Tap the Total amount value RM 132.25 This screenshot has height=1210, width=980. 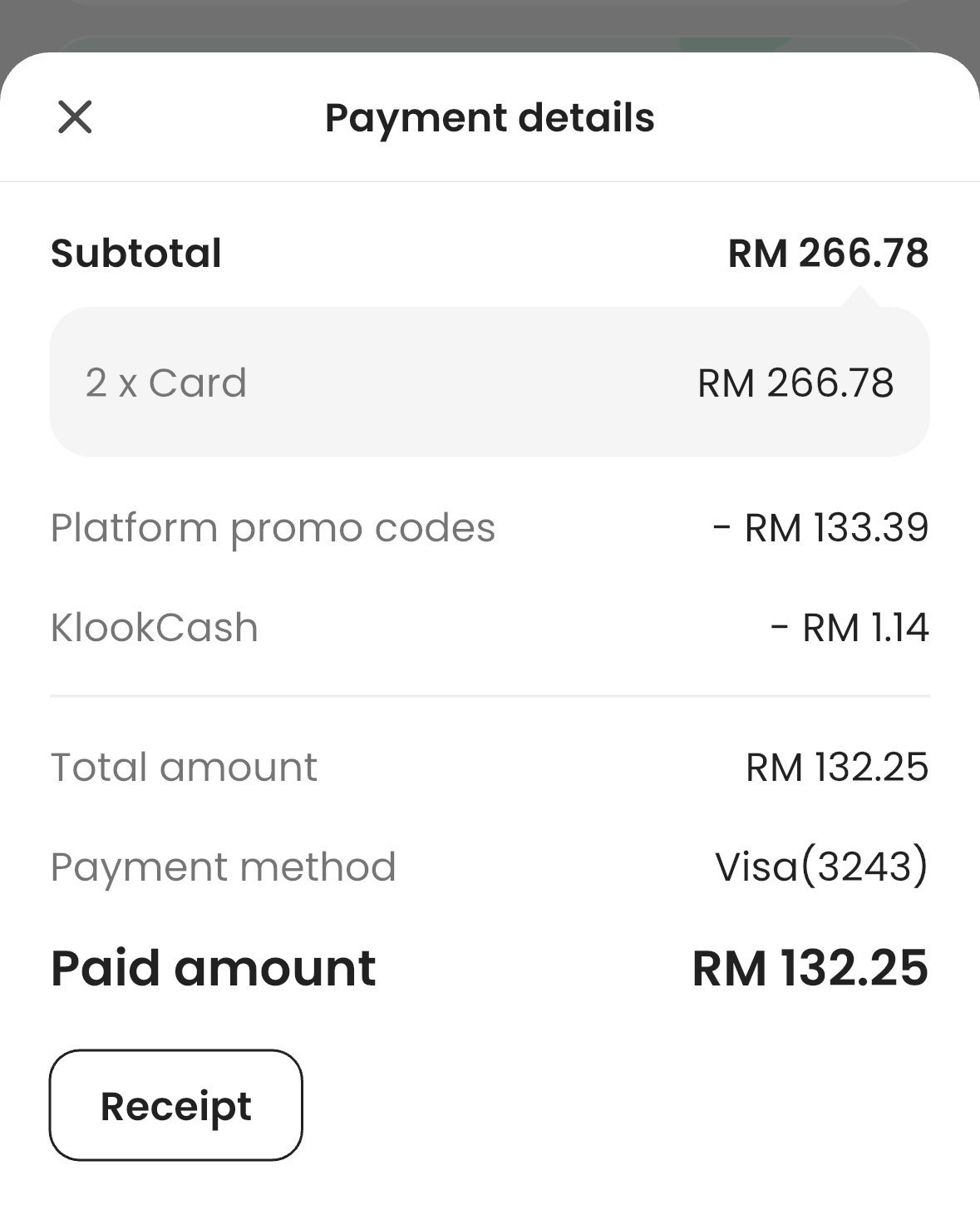pyautogui.click(x=837, y=767)
